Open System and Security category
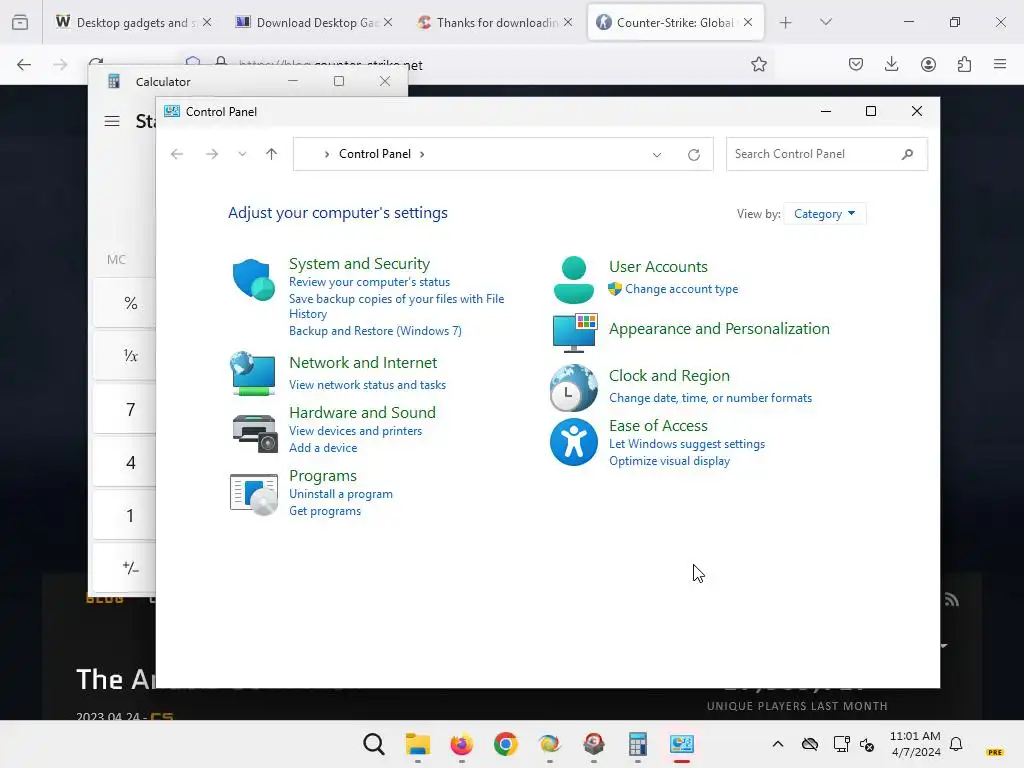 click(359, 263)
